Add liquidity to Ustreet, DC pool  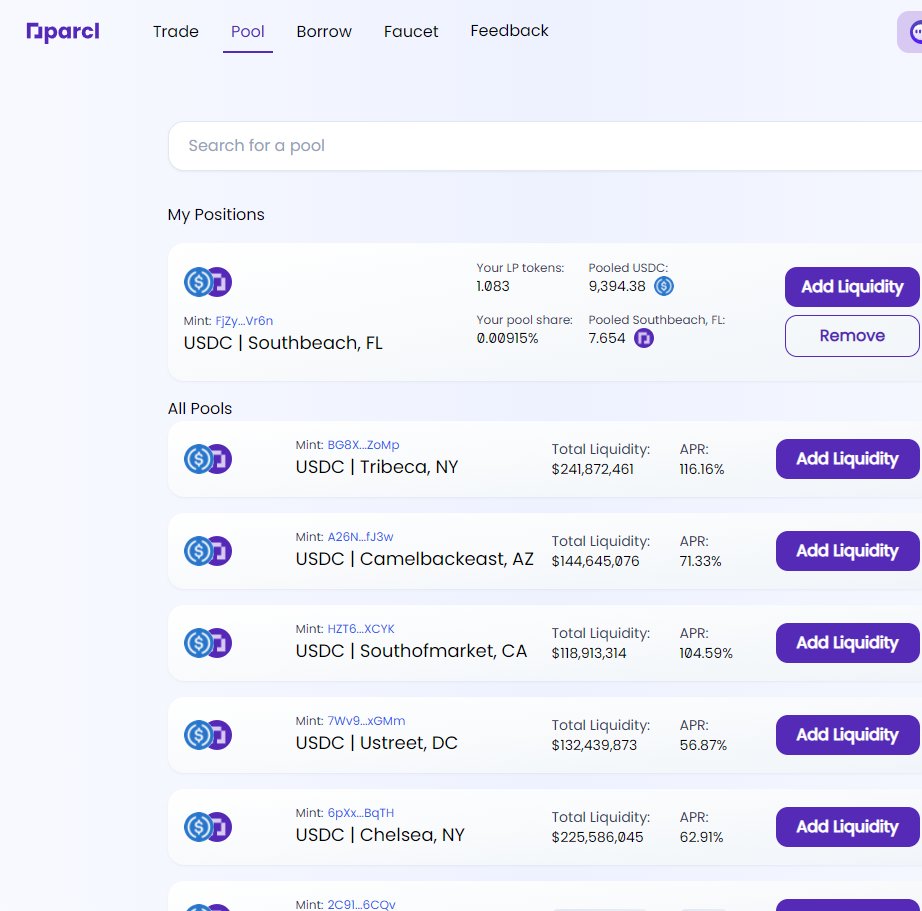(847, 735)
